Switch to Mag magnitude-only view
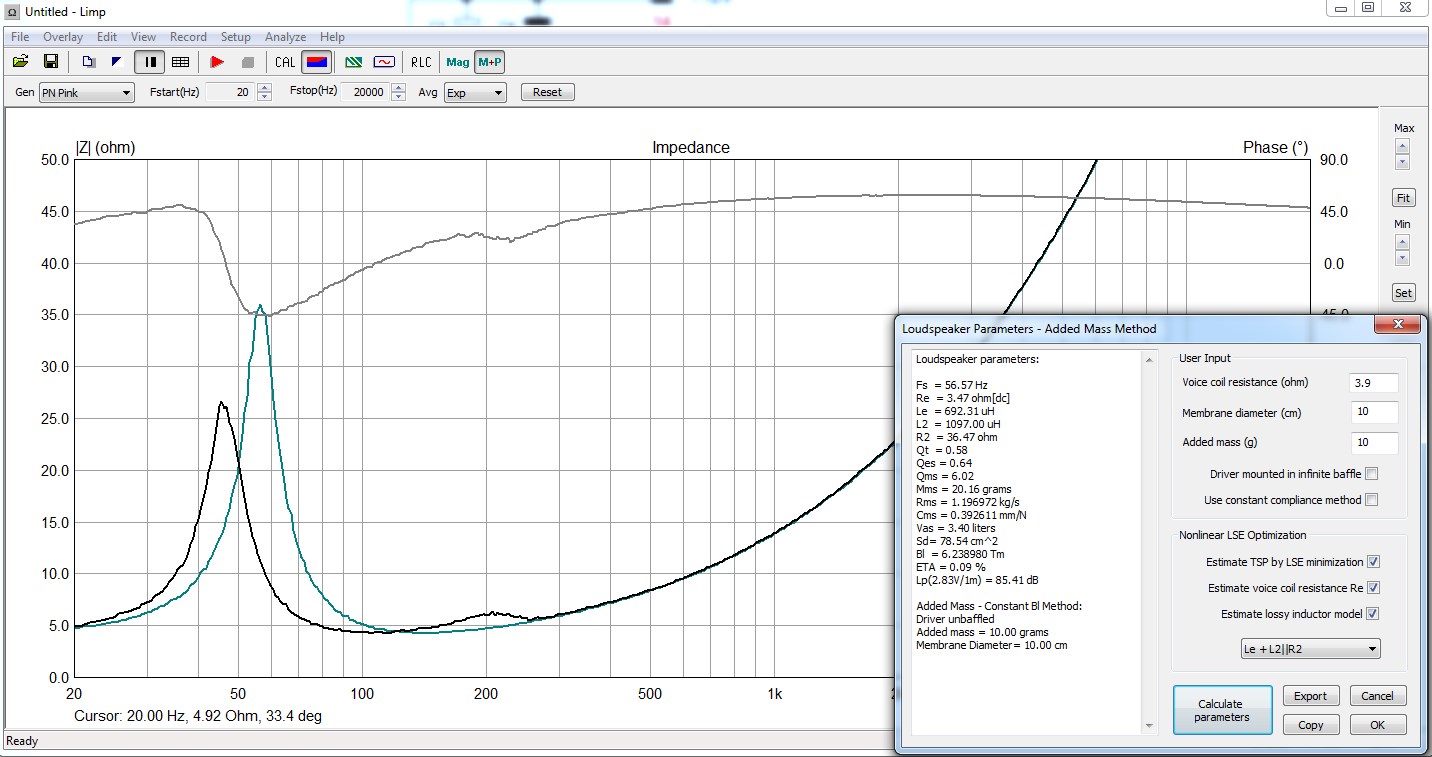This screenshot has width=1432, height=757. (458, 62)
